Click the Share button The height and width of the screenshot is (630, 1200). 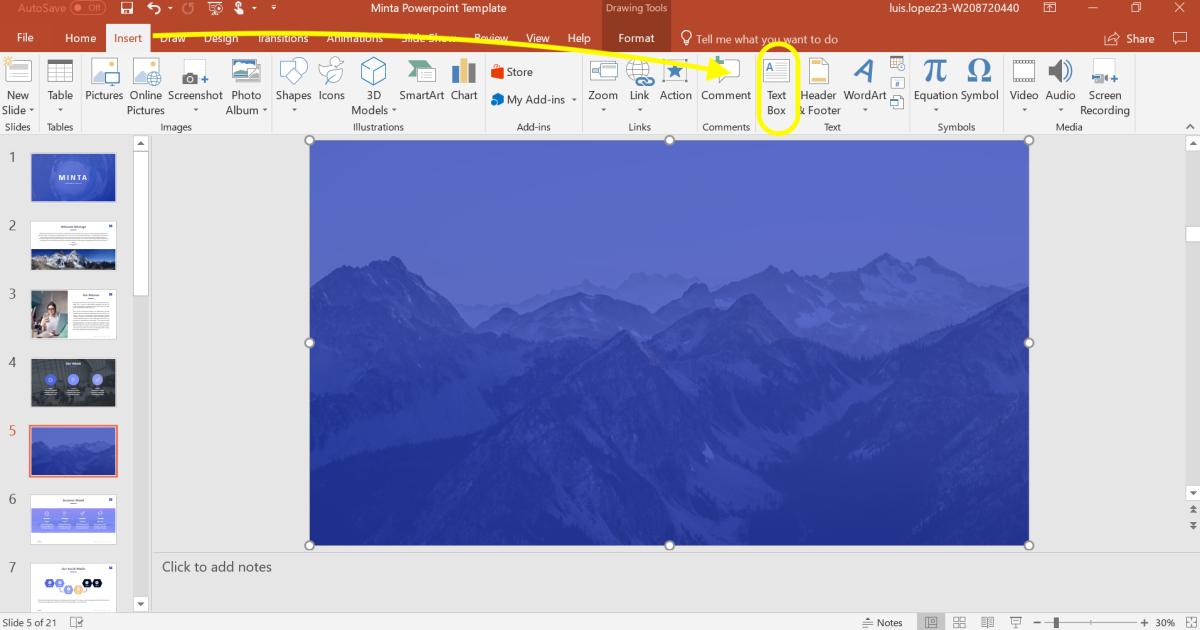1130,38
